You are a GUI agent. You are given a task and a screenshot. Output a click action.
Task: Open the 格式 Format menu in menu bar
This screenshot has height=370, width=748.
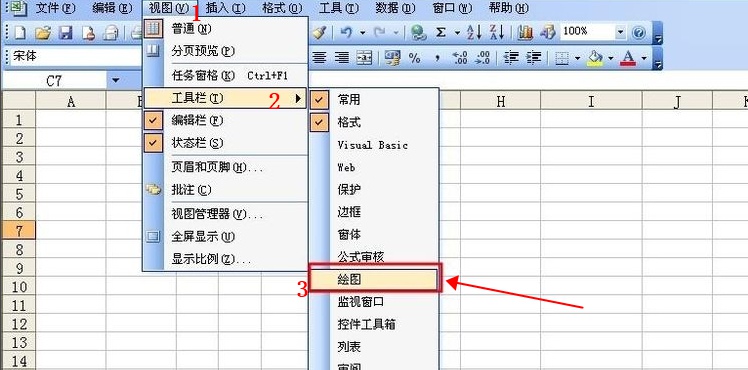pos(282,8)
